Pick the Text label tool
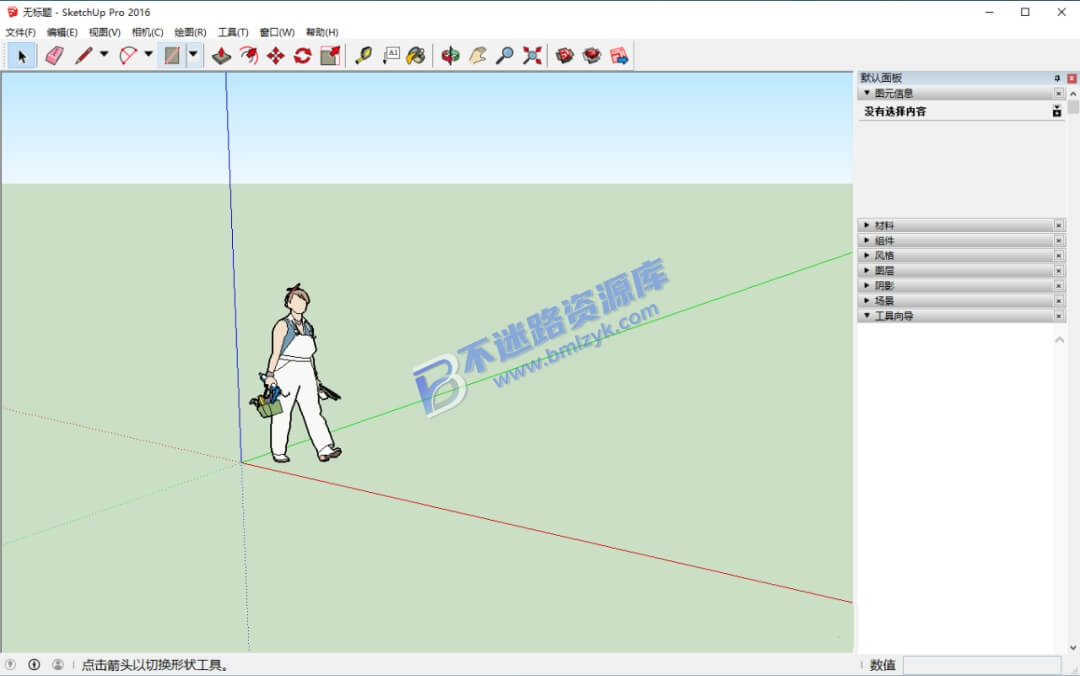This screenshot has height=676, width=1080. [x=391, y=56]
